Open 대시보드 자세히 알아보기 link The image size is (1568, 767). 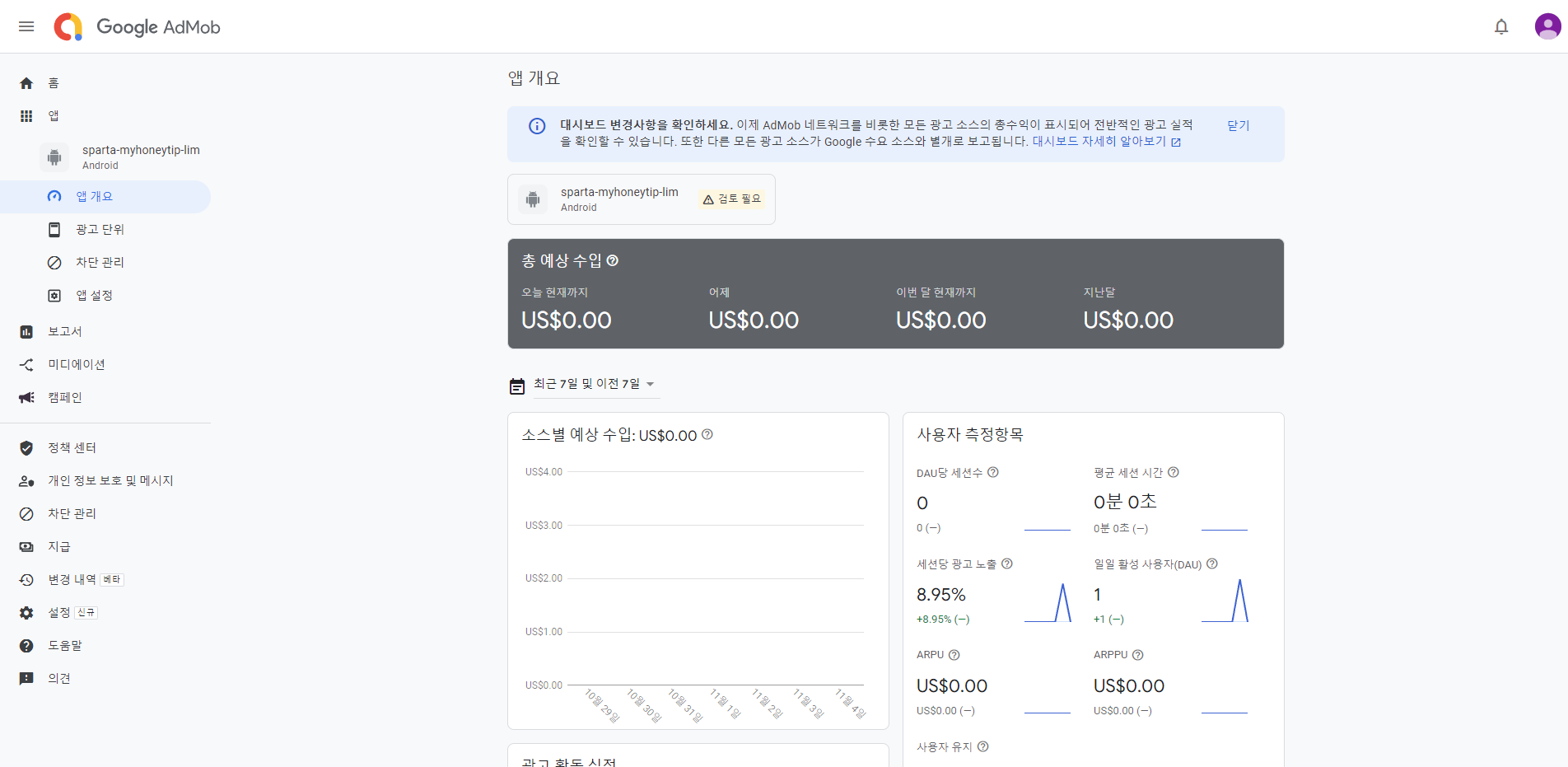1107,142
